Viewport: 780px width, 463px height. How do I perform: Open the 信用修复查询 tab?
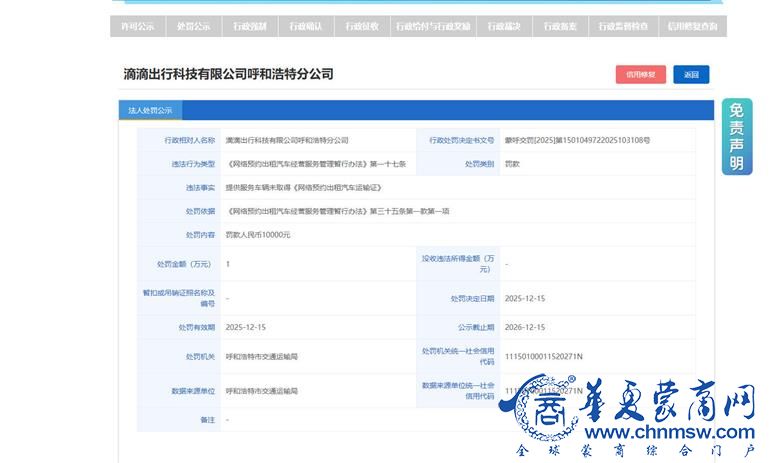tap(692, 26)
